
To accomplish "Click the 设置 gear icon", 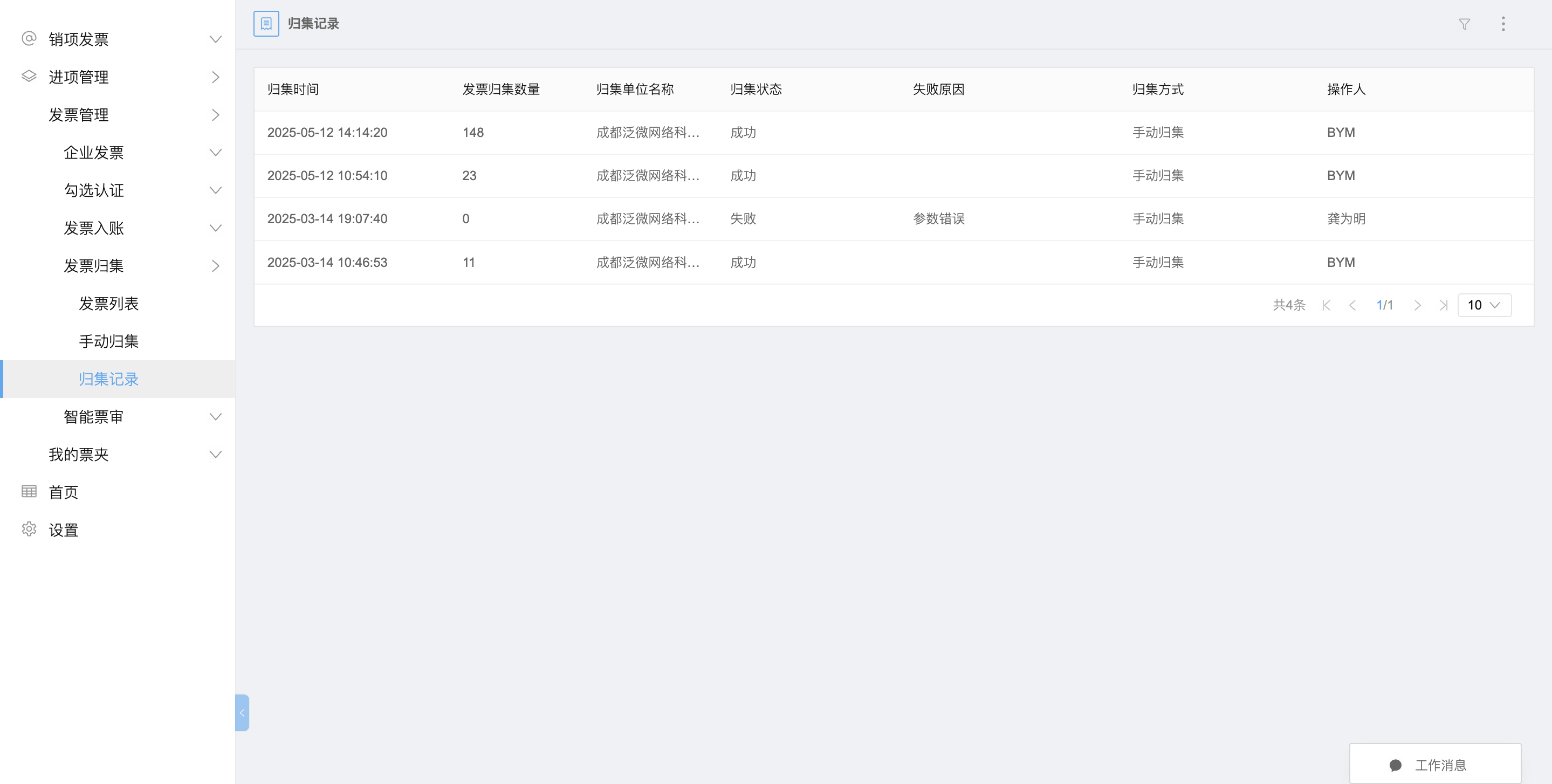I will point(29,529).
